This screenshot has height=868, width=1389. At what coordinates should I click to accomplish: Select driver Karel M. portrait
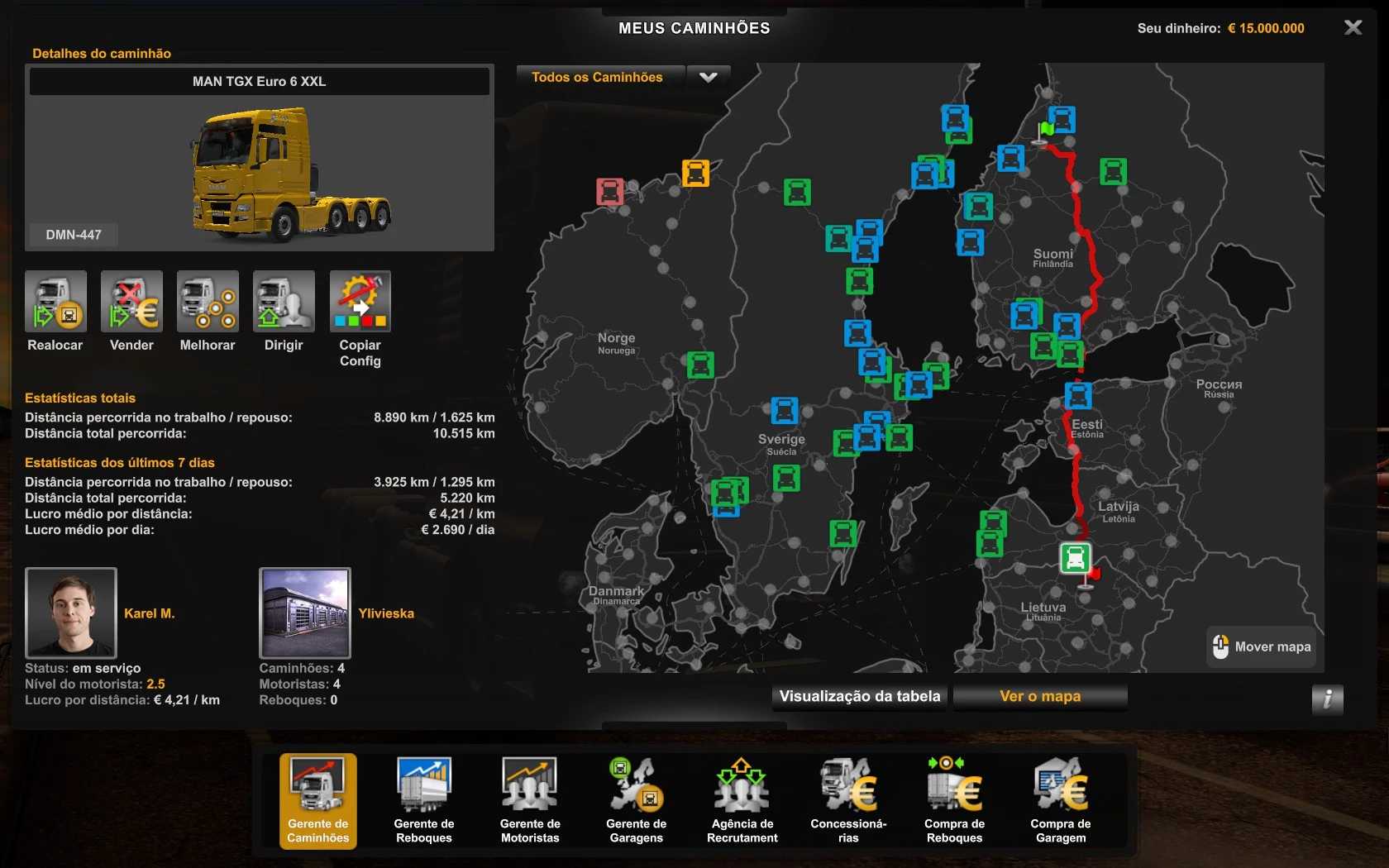pyautogui.click(x=71, y=613)
